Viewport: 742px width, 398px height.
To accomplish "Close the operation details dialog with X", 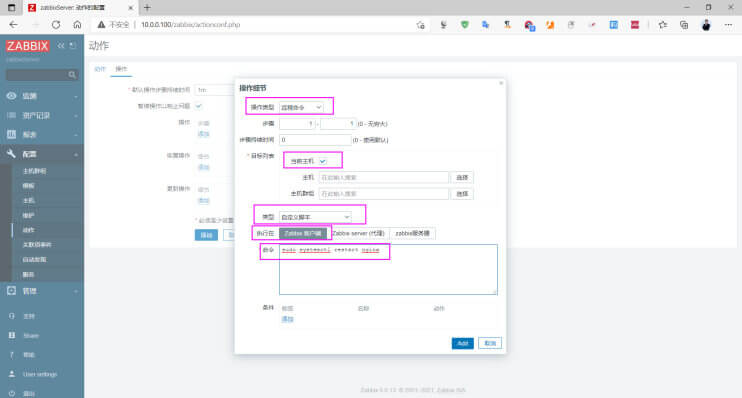I will pyautogui.click(x=501, y=83).
